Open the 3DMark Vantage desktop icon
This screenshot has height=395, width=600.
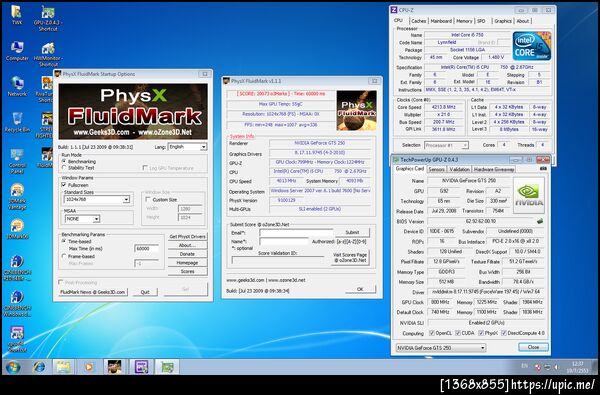tap(17, 197)
